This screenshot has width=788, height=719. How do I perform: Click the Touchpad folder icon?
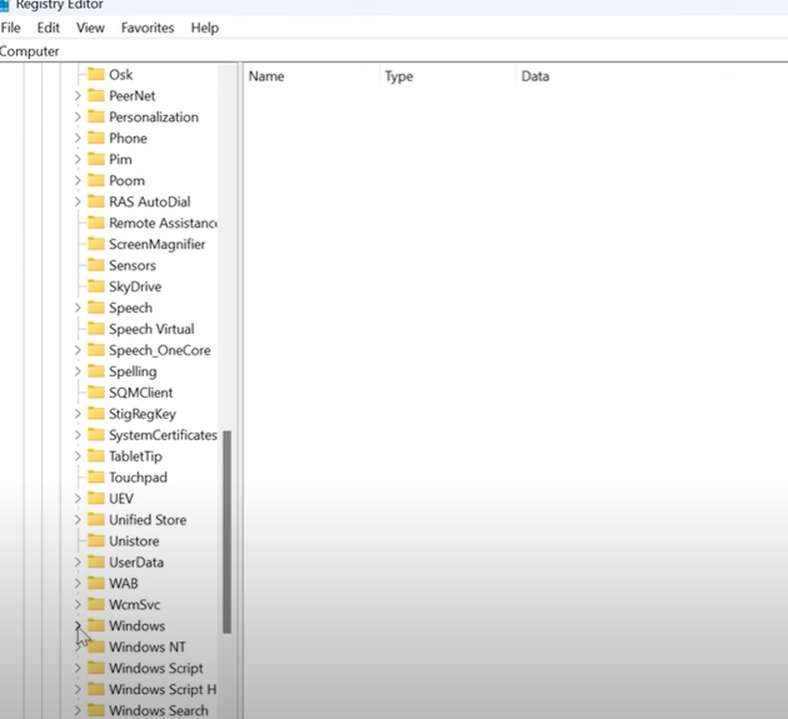[x=95, y=477]
